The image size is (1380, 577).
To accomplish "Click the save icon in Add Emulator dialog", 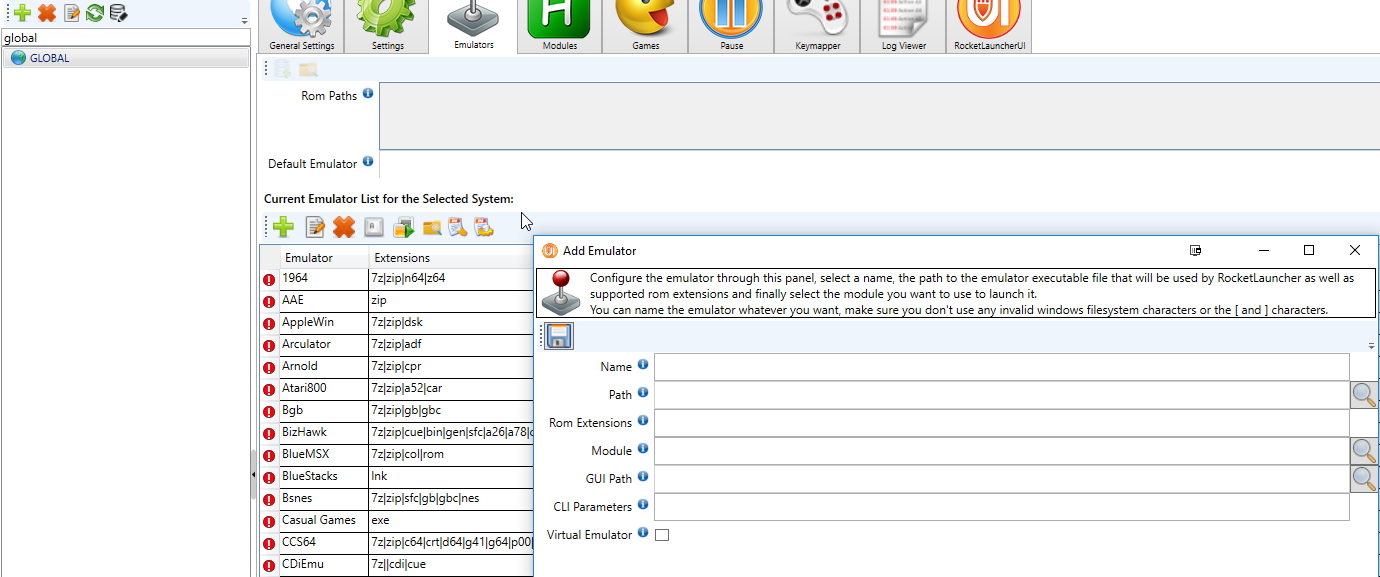I will (560, 336).
